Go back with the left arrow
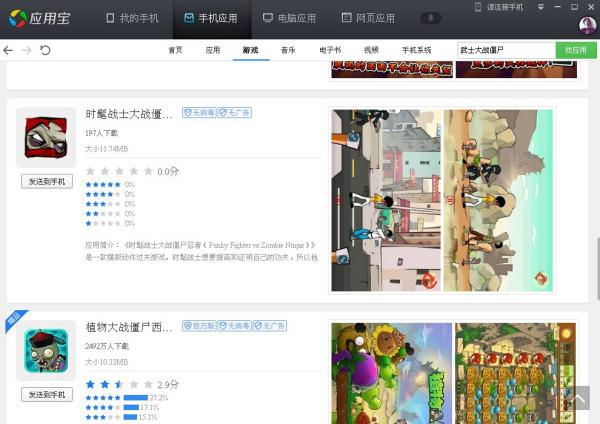The height and width of the screenshot is (424, 600). tap(8, 50)
